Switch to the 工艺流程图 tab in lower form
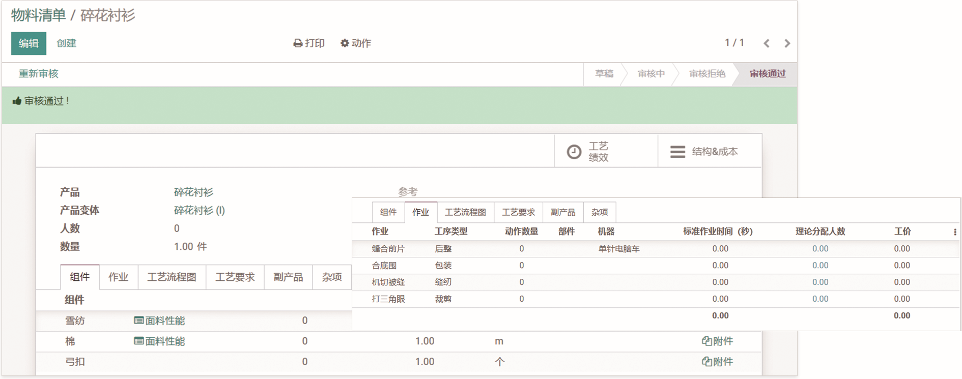This screenshot has height=379, width=962. pos(172,277)
